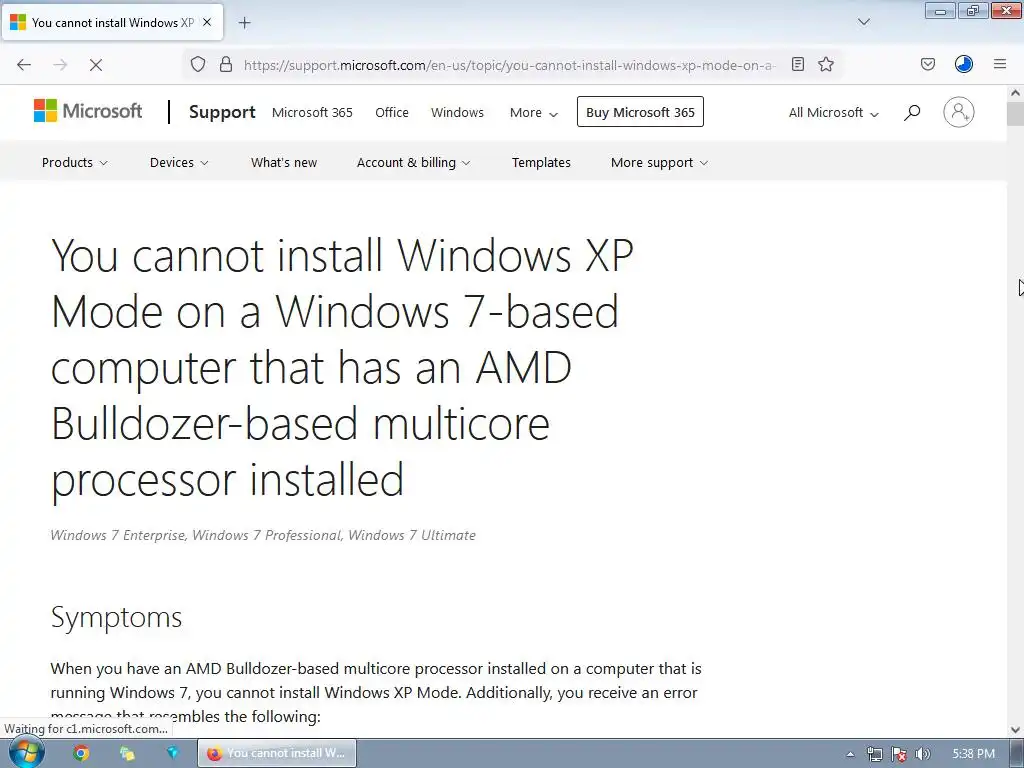Open a new tab with the plus button
This screenshot has height=768, width=1024.
click(x=244, y=23)
